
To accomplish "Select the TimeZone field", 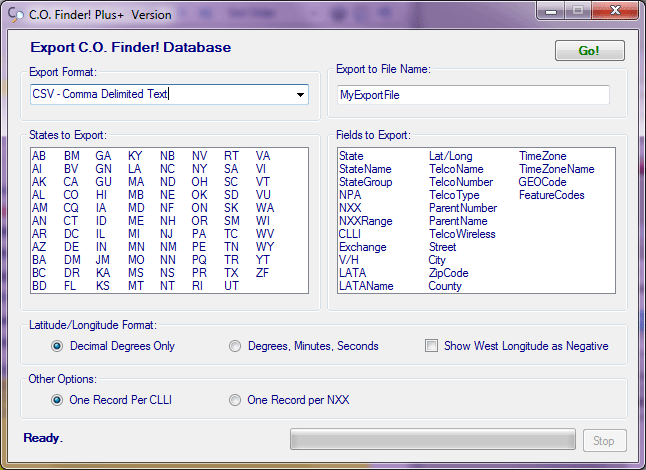I will pyautogui.click(x=543, y=156).
